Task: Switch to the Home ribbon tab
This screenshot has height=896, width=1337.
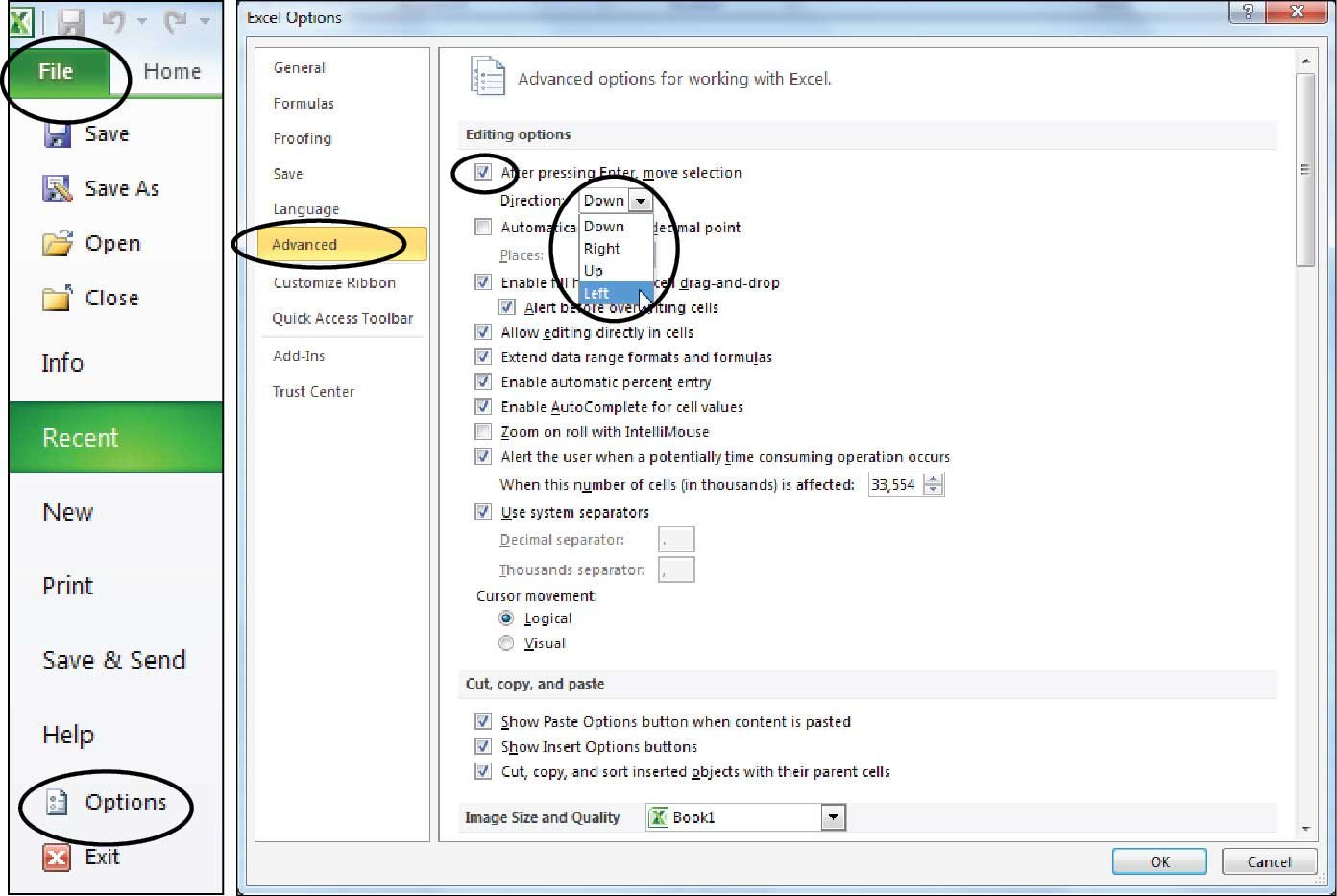Action: pyautogui.click(x=172, y=71)
